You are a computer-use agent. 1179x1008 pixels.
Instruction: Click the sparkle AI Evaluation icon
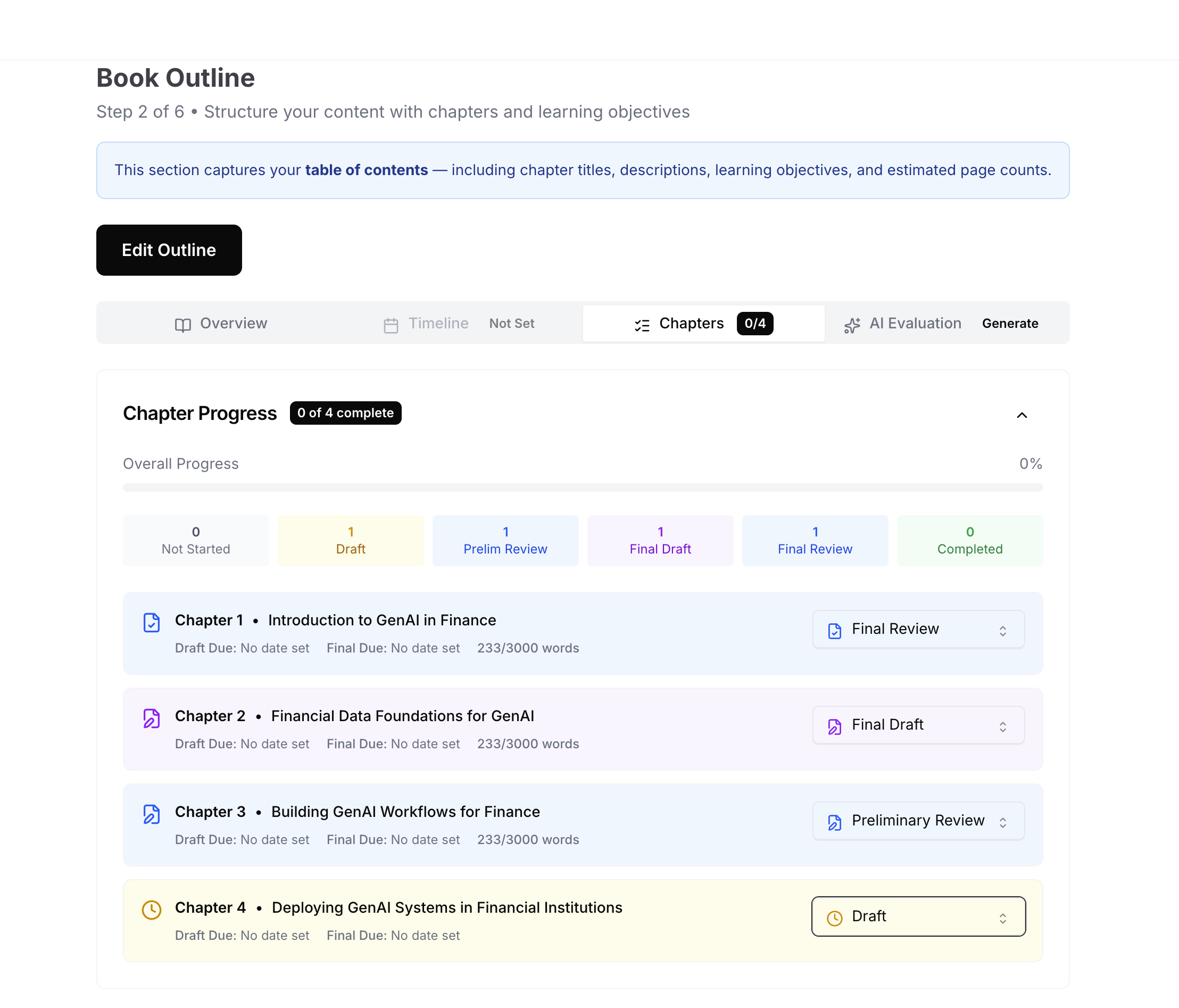click(x=852, y=323)
